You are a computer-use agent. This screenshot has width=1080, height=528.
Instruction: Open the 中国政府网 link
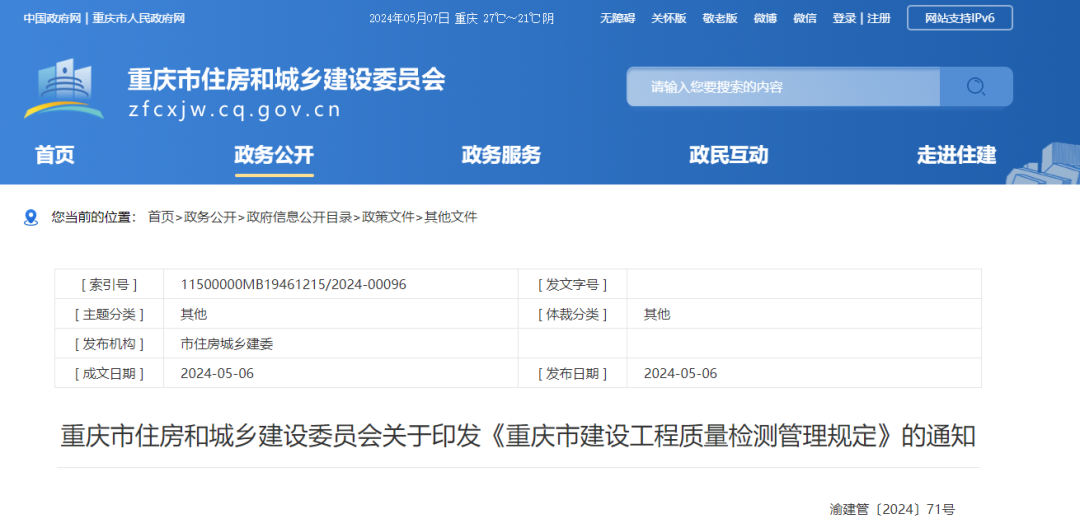(x=53, y=19)
